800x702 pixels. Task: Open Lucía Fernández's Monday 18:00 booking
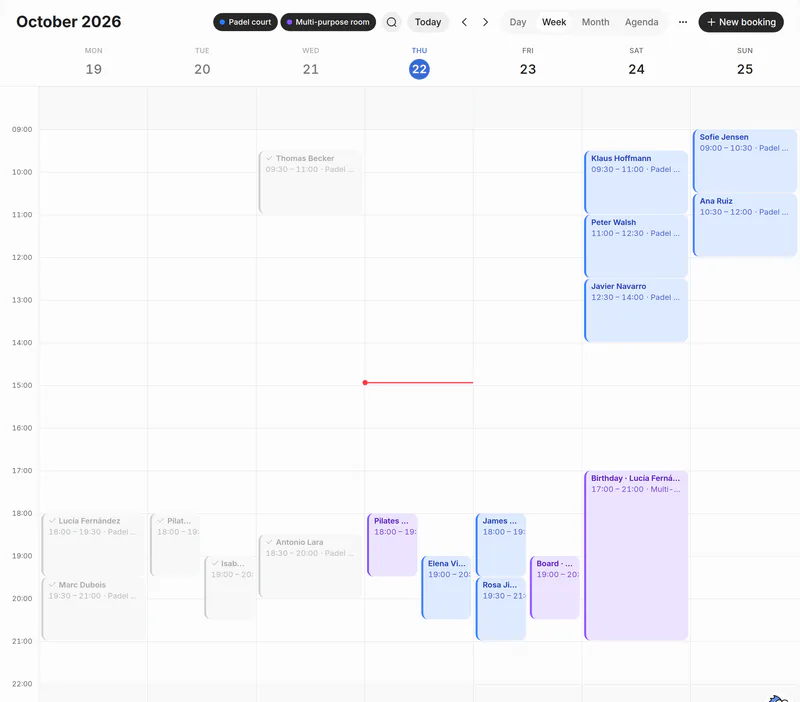[93, 544]
